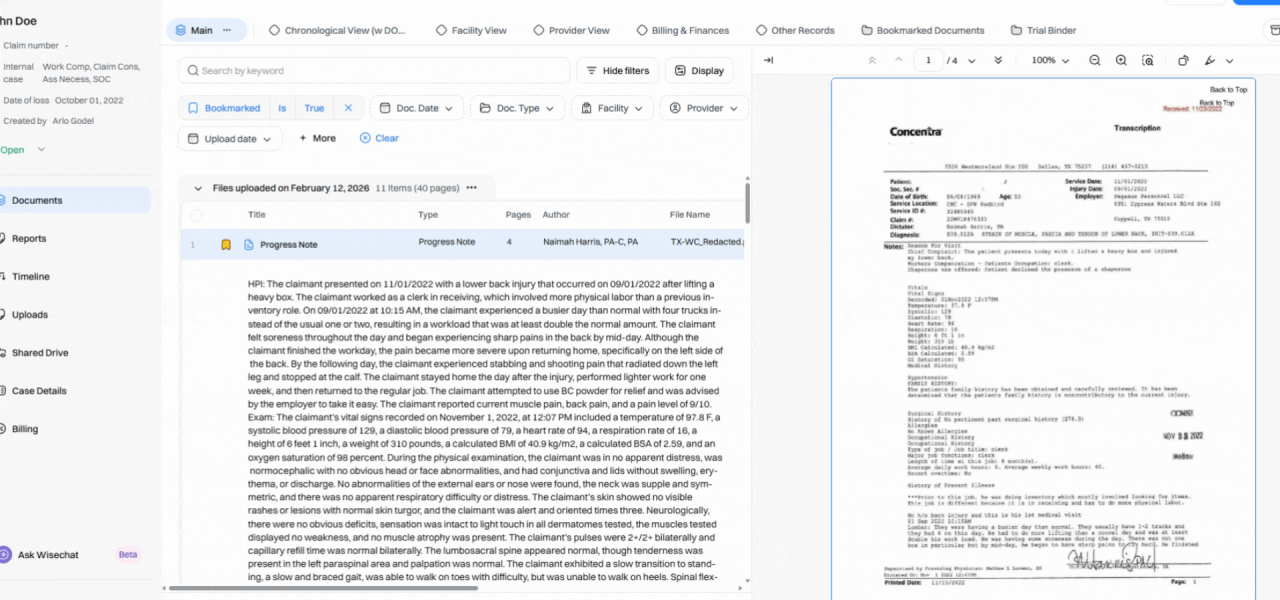Click the filter operator Is
This screenshot has height=600, width=1280.
pos(282,108)
